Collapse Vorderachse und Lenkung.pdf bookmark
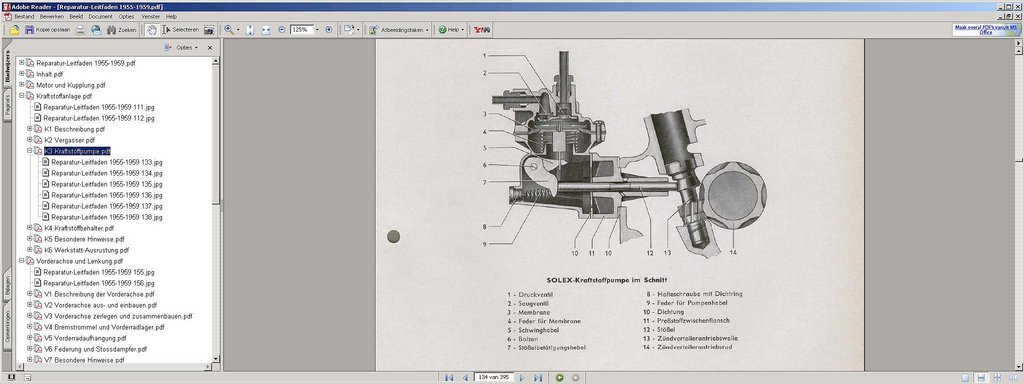Viewport: 1024px width, 384px height. pyautogui.click(x=22, y=261)
